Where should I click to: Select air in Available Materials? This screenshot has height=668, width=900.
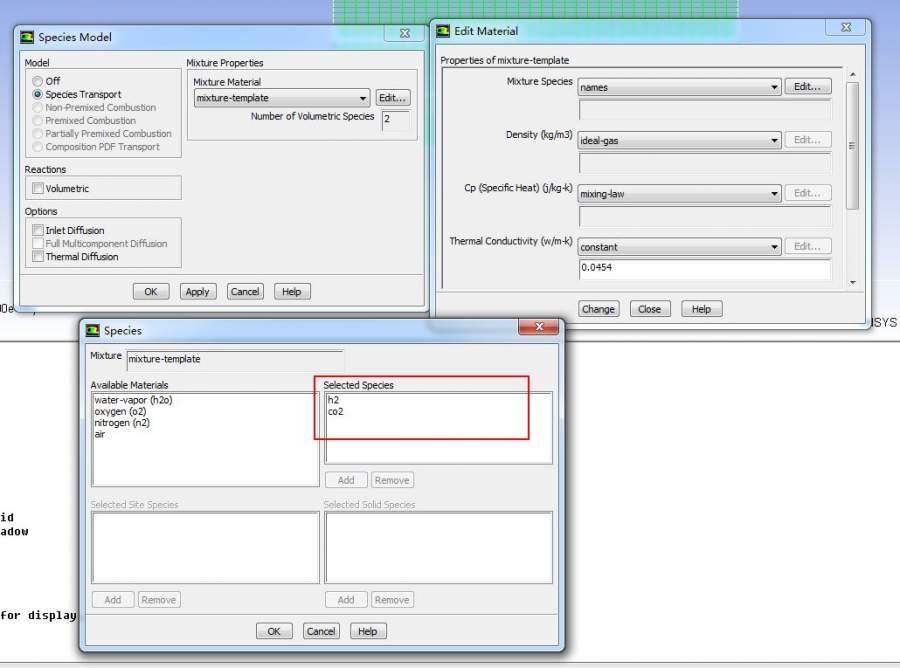[x=100, y=434]
